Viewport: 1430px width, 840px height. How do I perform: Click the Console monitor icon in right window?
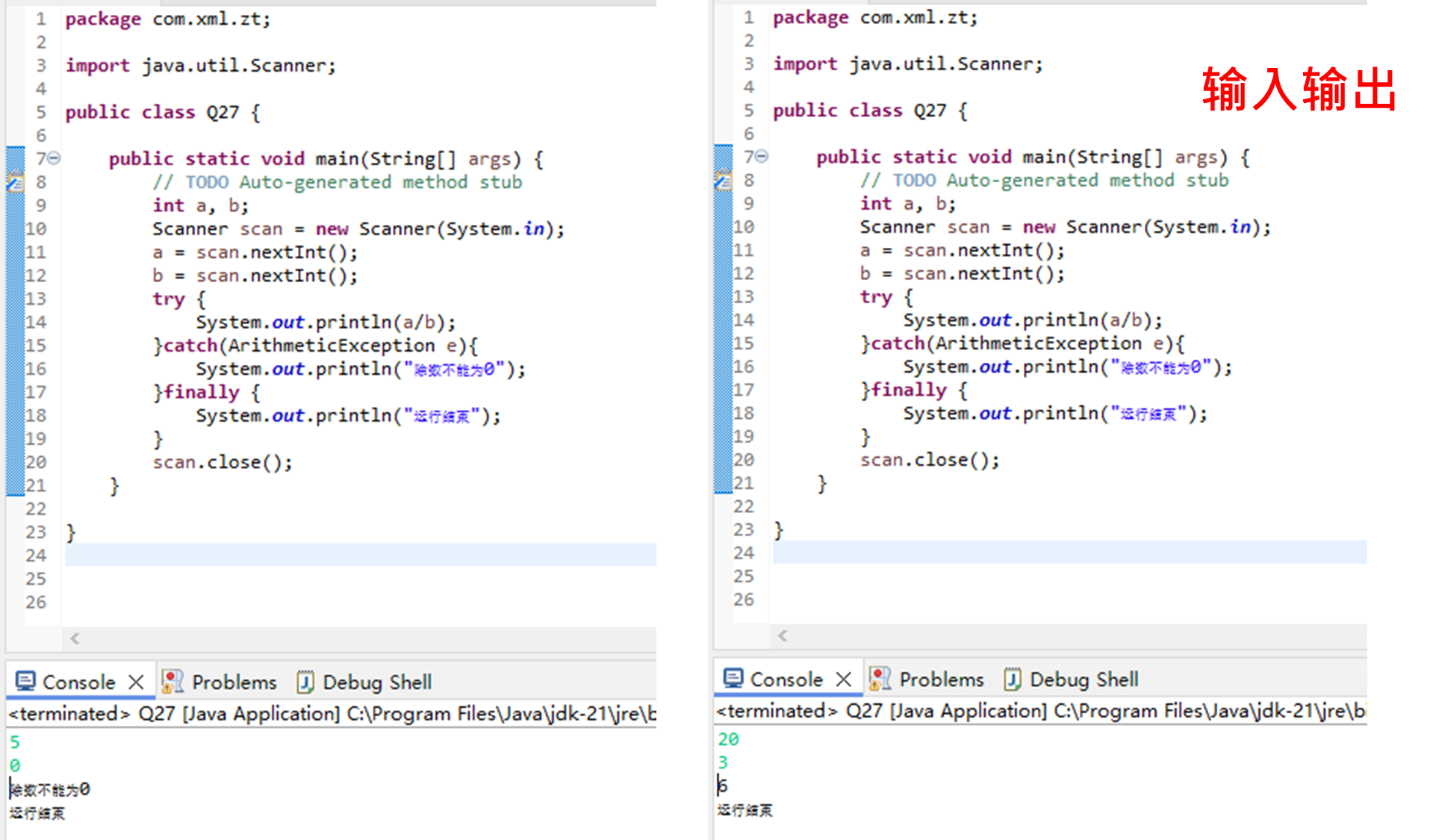coord(733,678)
